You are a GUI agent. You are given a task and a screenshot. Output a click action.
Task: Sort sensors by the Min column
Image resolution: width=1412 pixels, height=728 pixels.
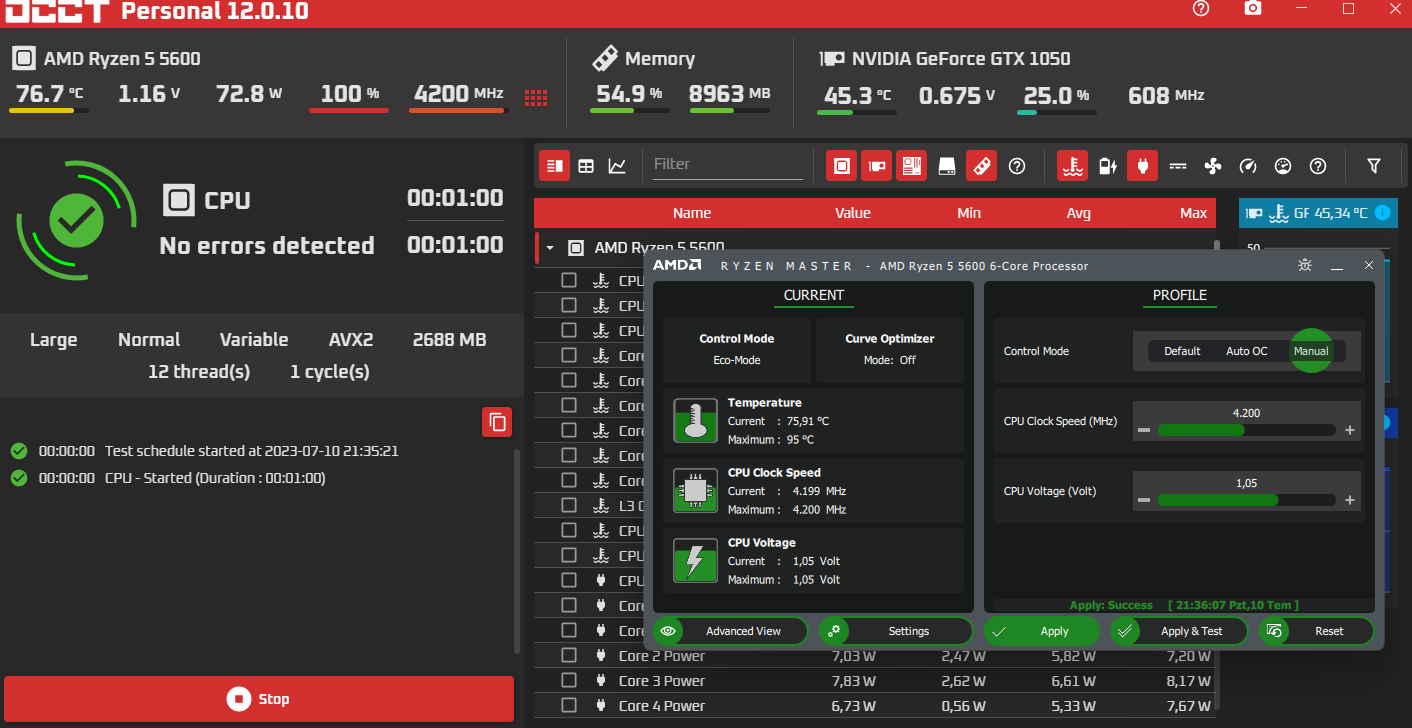click(969, 213)
